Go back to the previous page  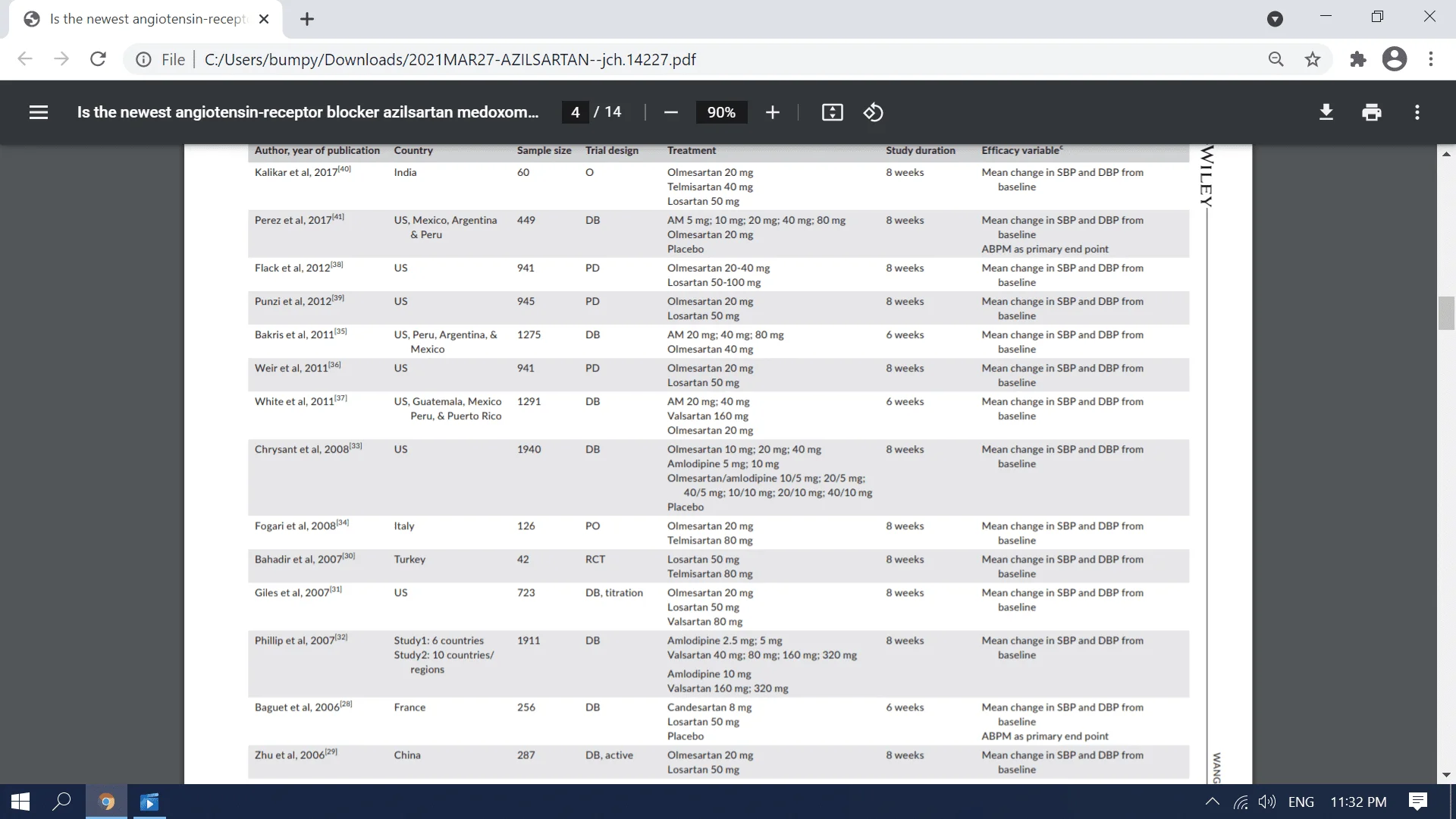pyautogui.click(x=25, y=59)
